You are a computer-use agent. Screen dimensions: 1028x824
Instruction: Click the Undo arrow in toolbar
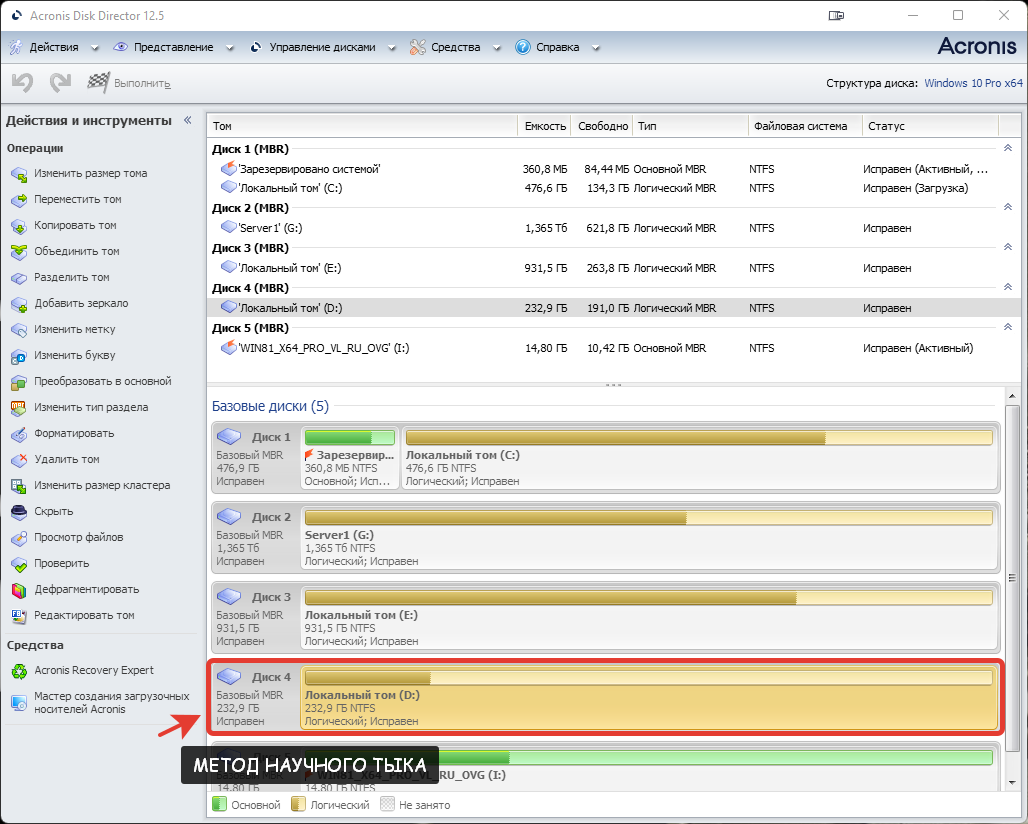click(22, 83)
